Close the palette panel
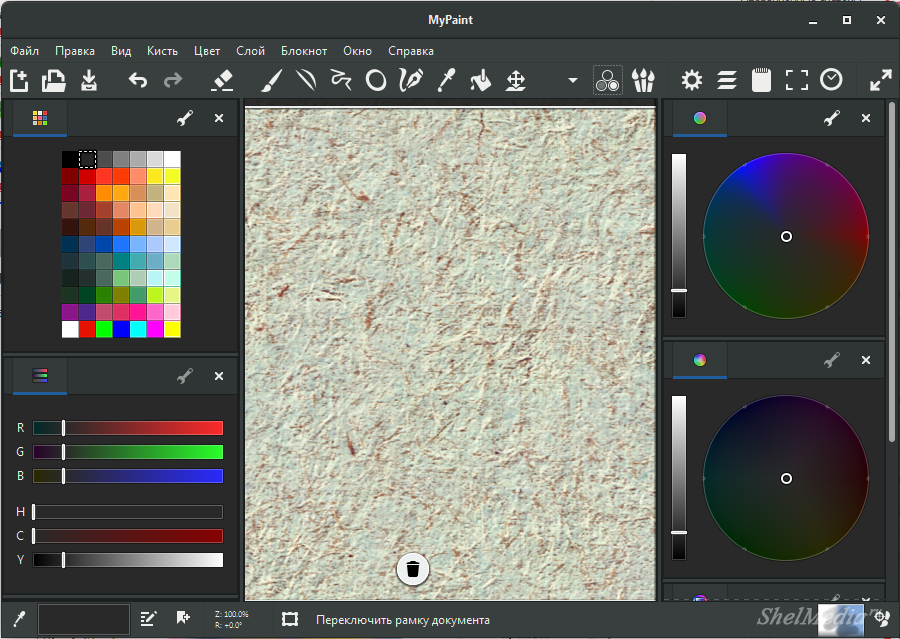Screen dimensions: 900x639 [x=219, y=118]
